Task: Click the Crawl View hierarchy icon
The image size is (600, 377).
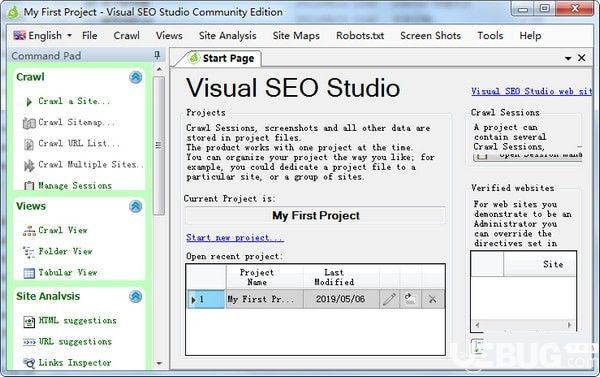Action: pyautogui.click(x=29, y=231)
